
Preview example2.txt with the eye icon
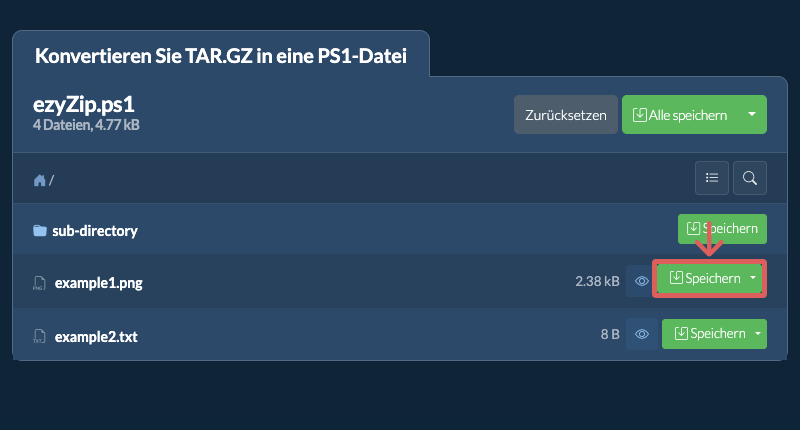click(x=641, y=334)
